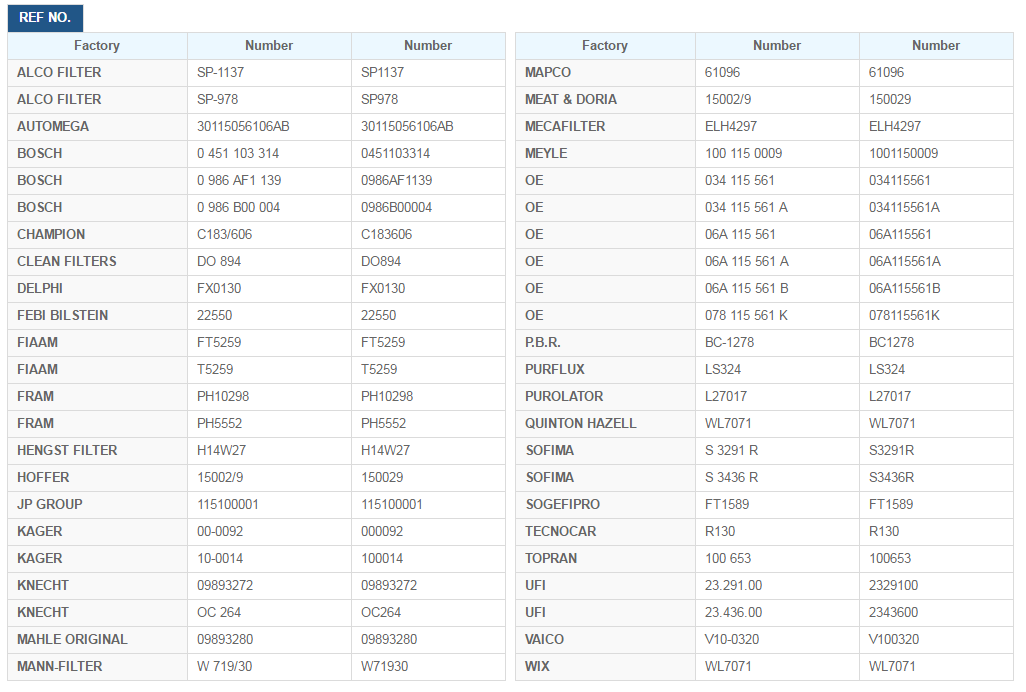Select the W 719/30 cell
The image size is (1026, 692).
pos(269,666)
